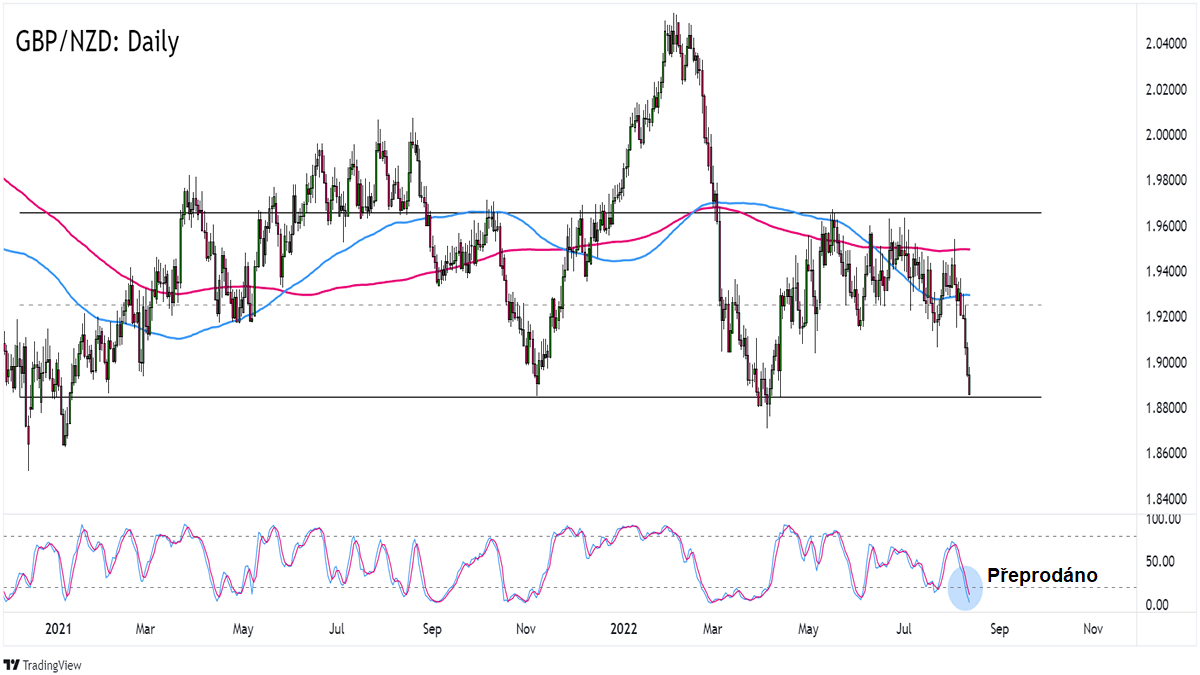Click the Nov label before 2022
Image resolution: width=1200 pixels, height=675 pixels.
tap(524, 630)
